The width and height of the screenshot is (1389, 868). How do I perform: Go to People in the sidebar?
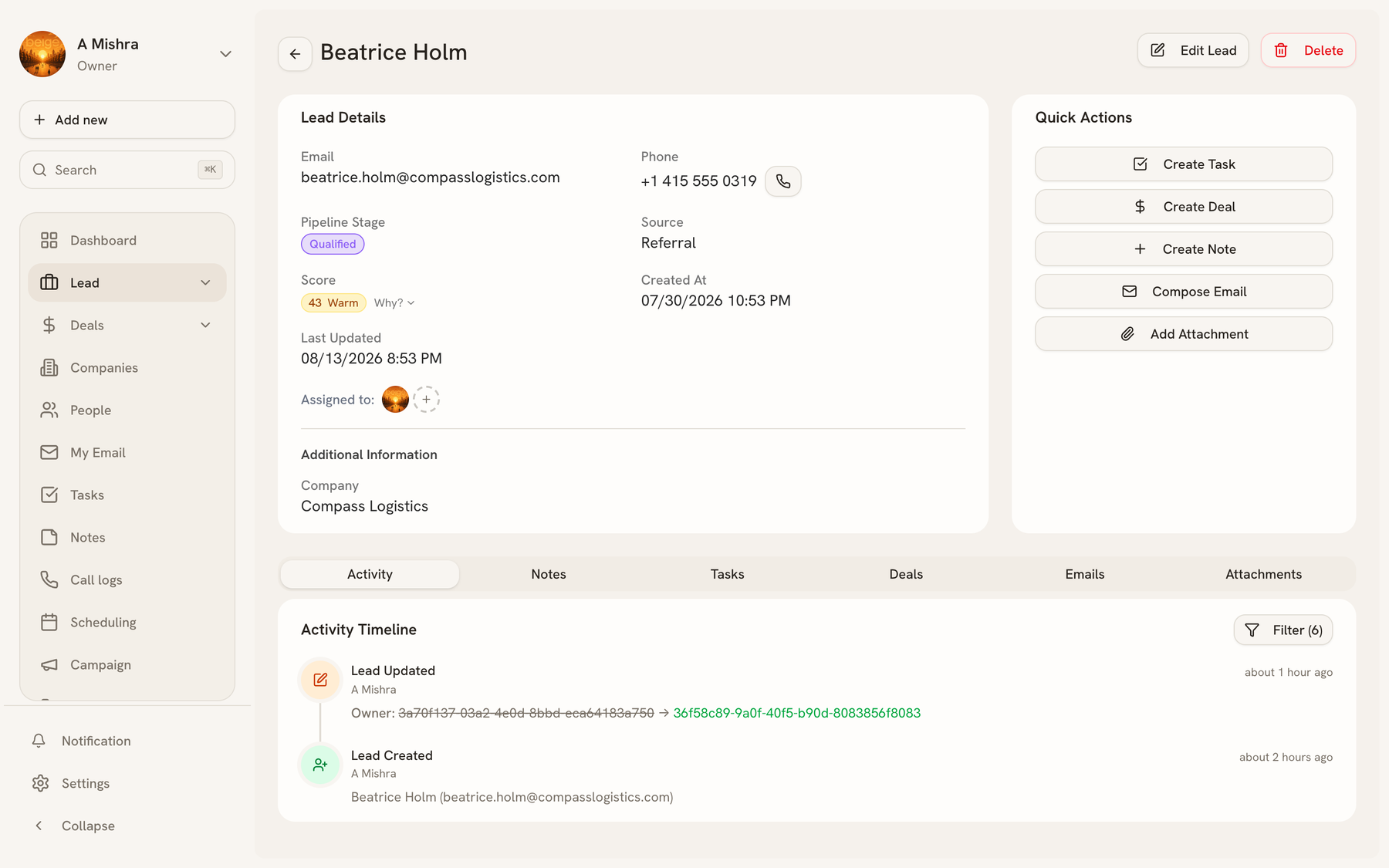(127, 410)
